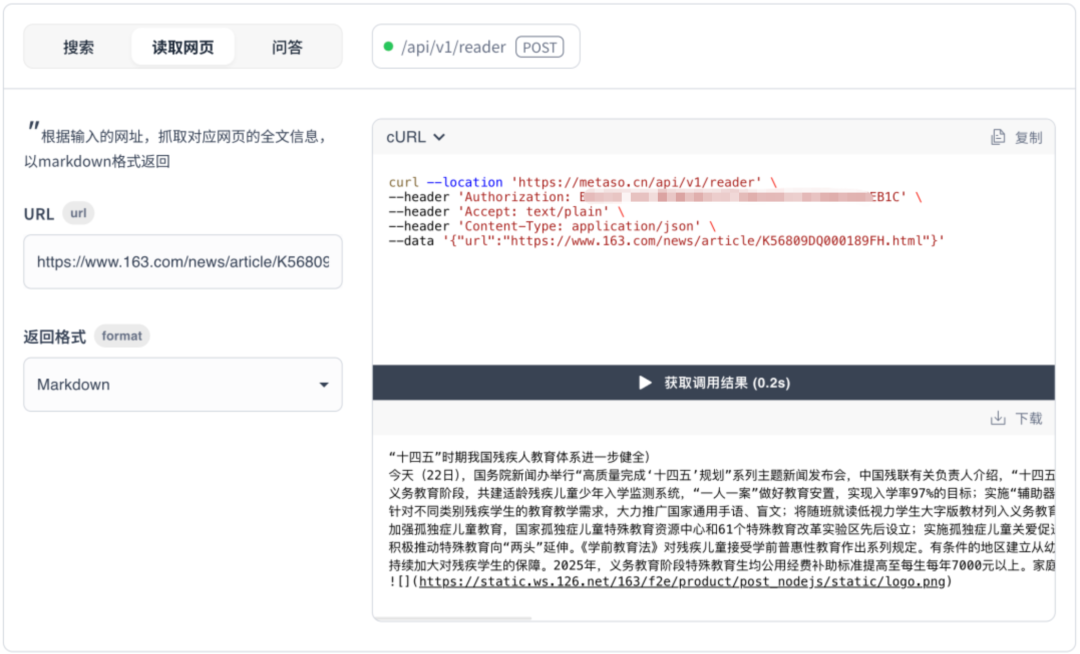Run 获取调用结果 request button
The image size is (1080, 654).
[714, 383]
